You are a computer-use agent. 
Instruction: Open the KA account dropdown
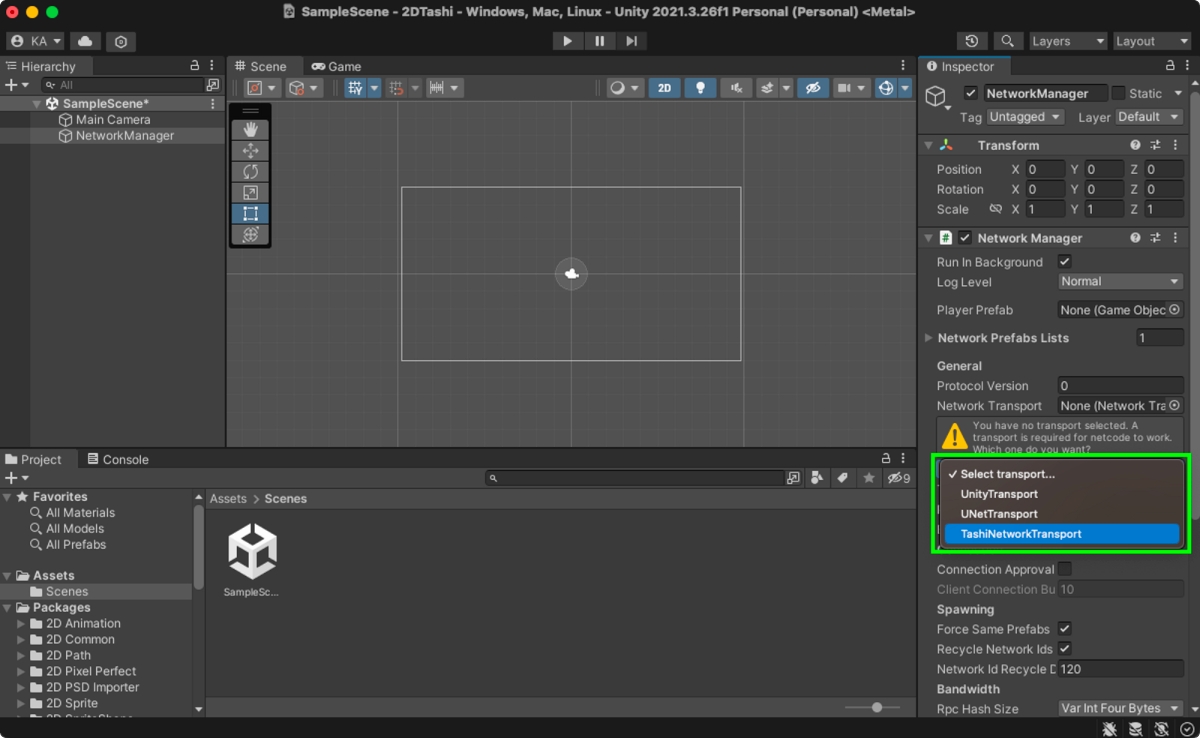[36, 41]
